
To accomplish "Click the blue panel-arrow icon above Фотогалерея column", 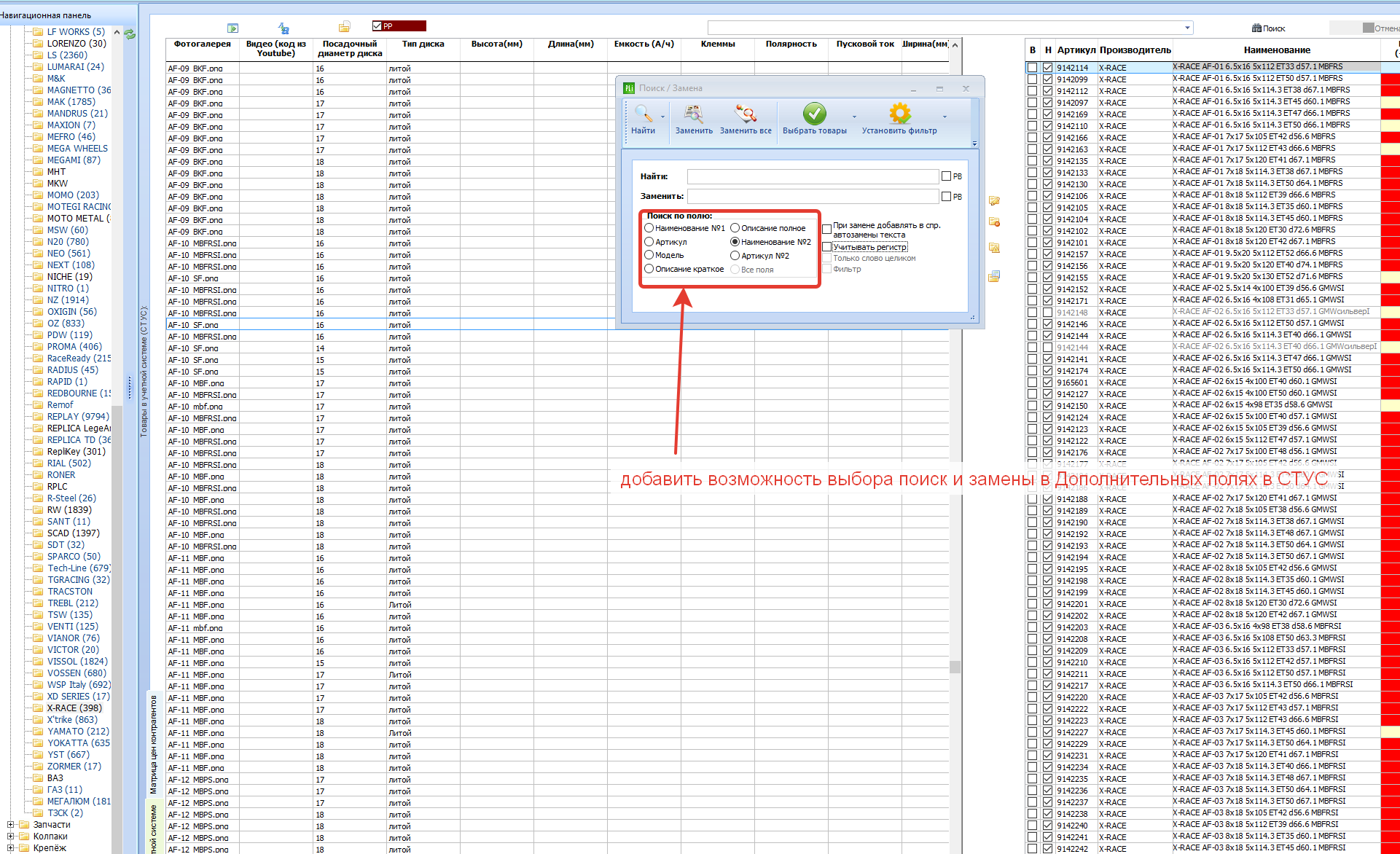I will (232, 28).
